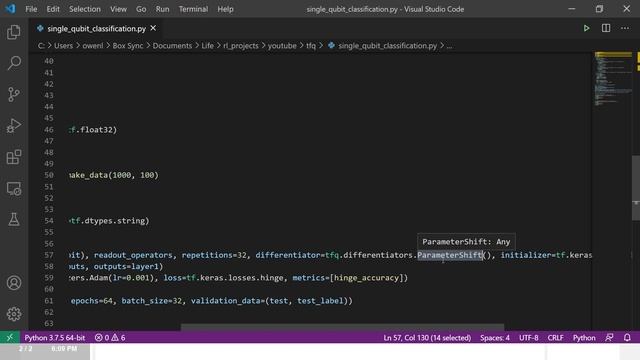Click the vertical editor scrollbar thumb

coord(636,188)
